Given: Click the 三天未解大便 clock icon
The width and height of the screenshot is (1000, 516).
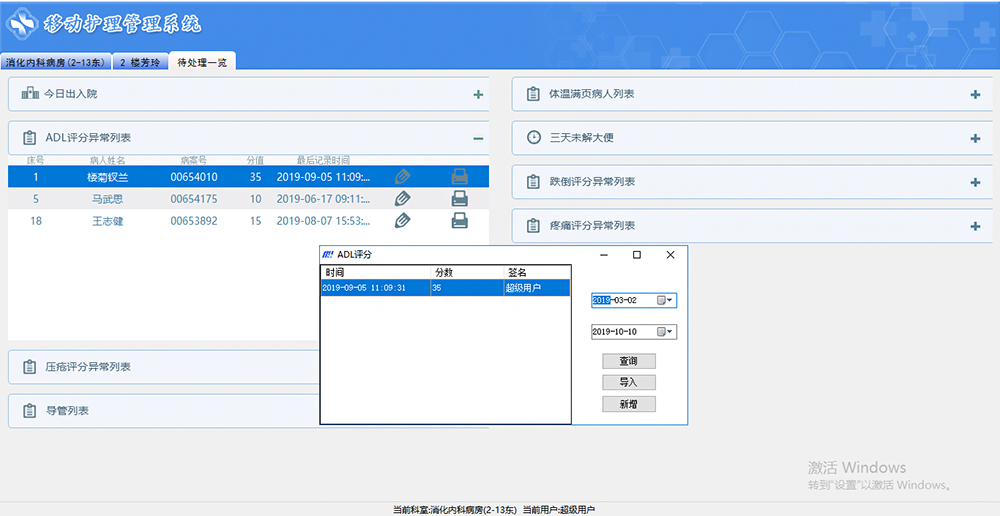Looking at the screenshot, I should (533, 138).
